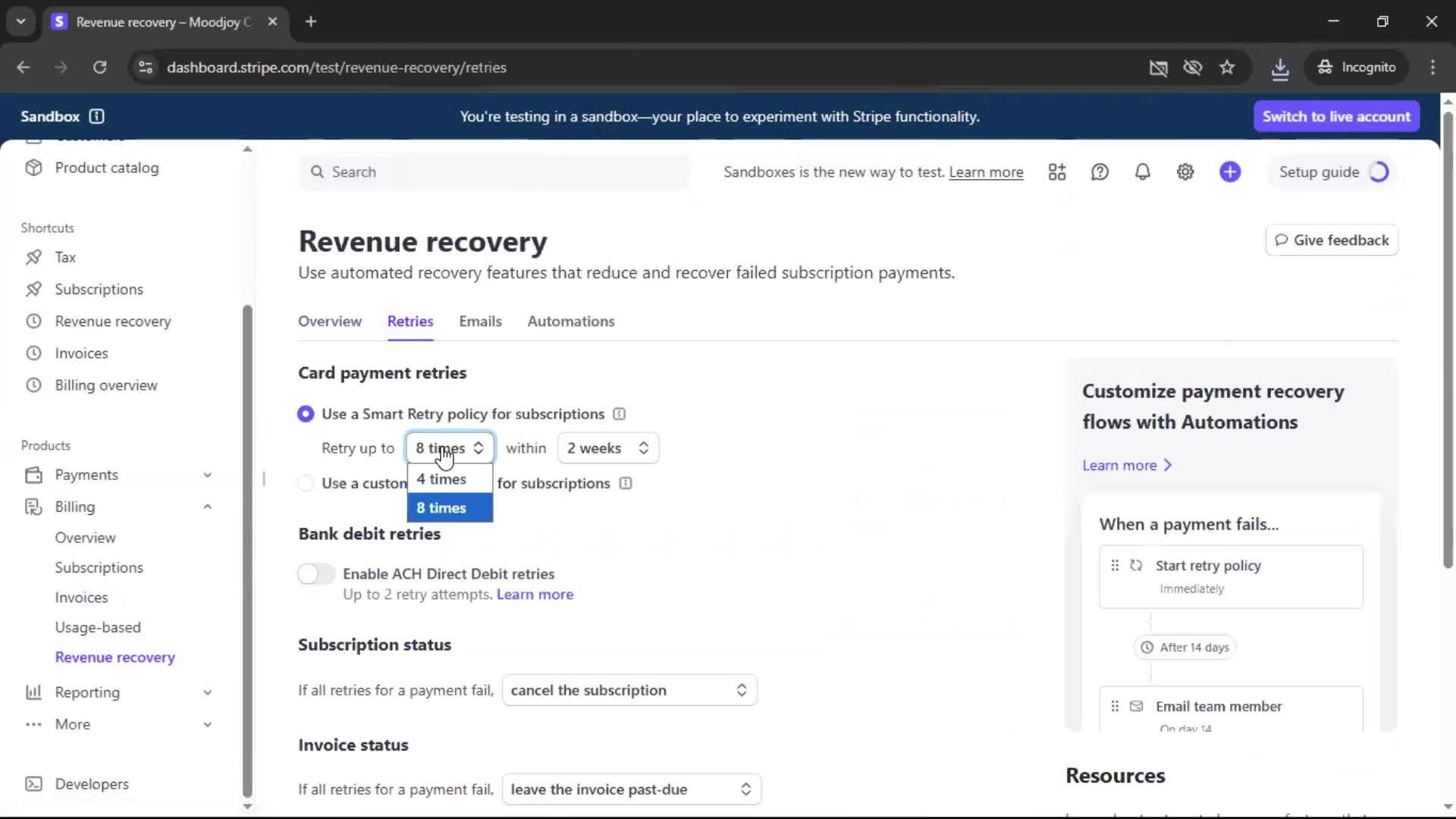Screen dimensions: 1456x819
Task: Switch to the Emails tab
Action: pos(480,322)
